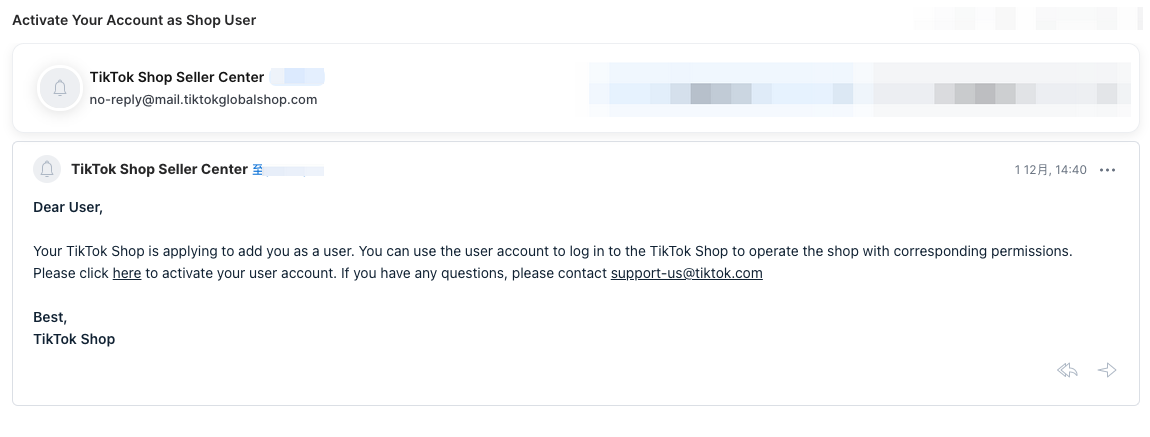Open the support-us@tiktok.com email link
1150x437 pixels.
pos(686,273)
